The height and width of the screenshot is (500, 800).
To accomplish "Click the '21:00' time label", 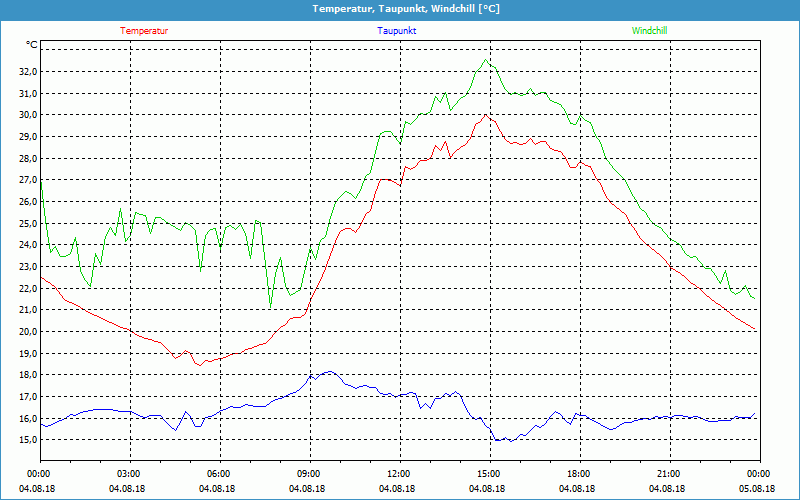I will (x=670, y=474).
